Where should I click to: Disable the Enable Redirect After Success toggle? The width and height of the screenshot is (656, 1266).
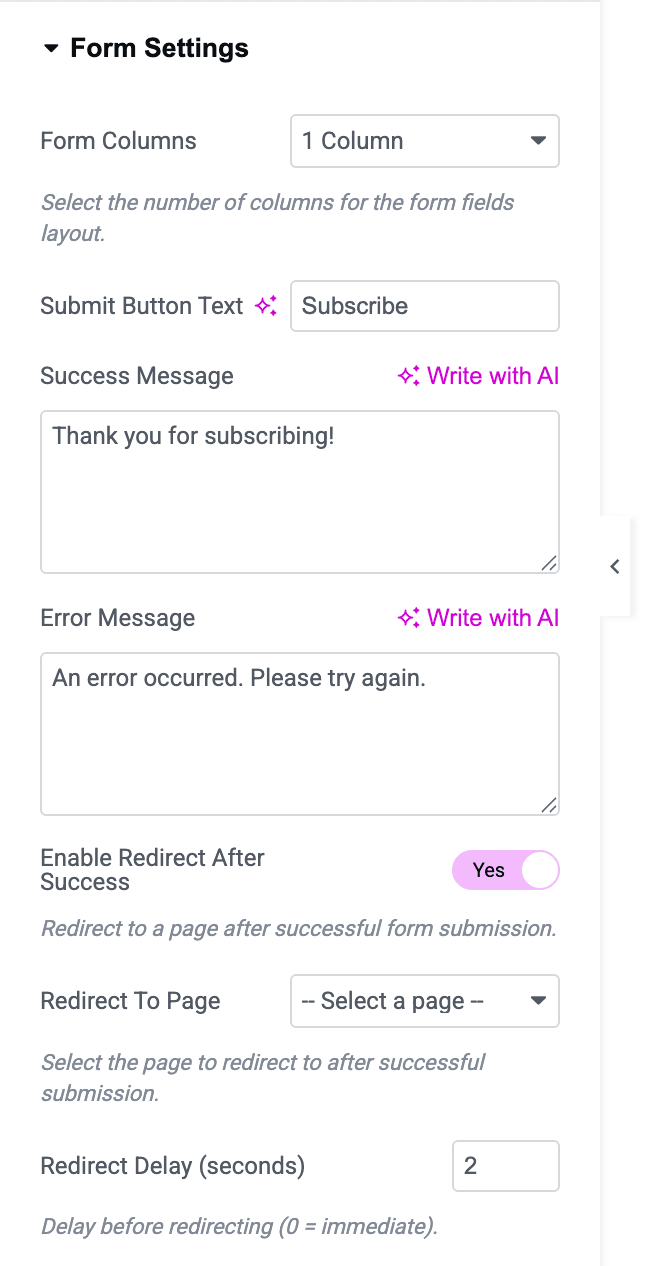(506, 870)
